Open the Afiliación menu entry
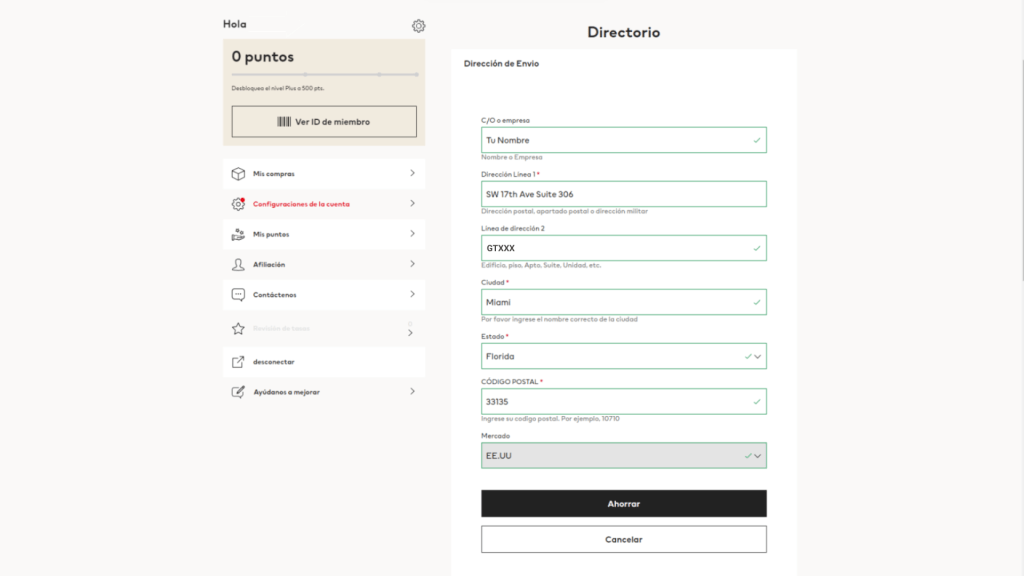 (x=324, y=264)
